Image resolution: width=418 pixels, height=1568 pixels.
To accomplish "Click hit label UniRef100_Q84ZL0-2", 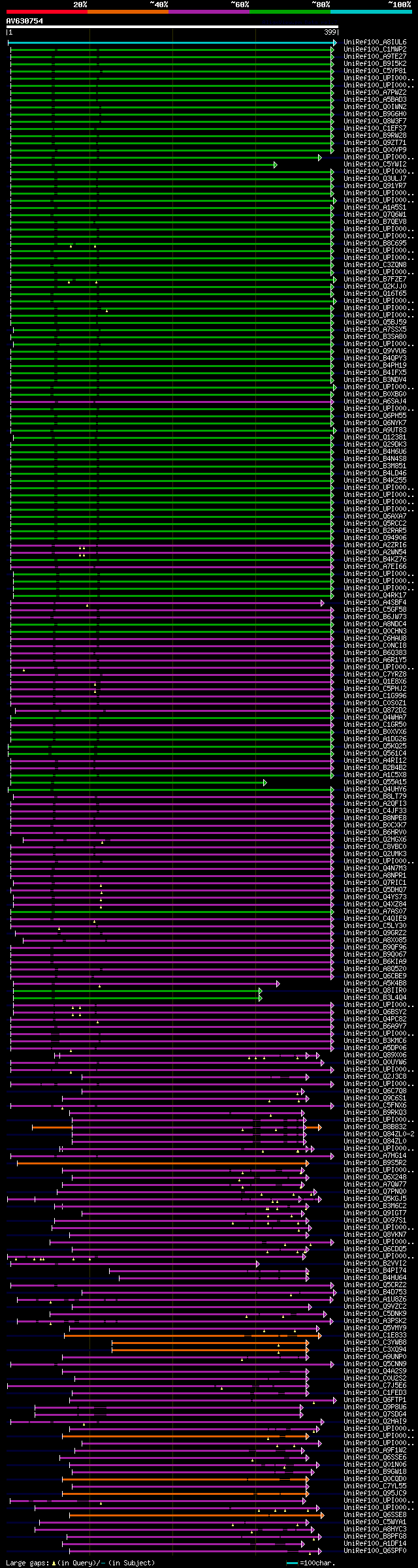I will (x=379, y=1134).
